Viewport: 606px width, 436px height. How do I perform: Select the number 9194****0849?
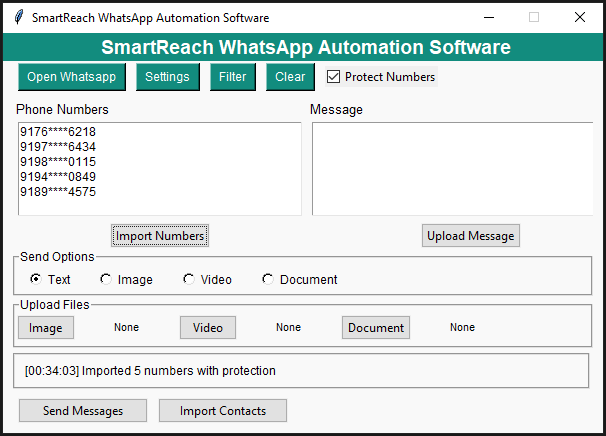pyautogui.click(x=58, y=177)
